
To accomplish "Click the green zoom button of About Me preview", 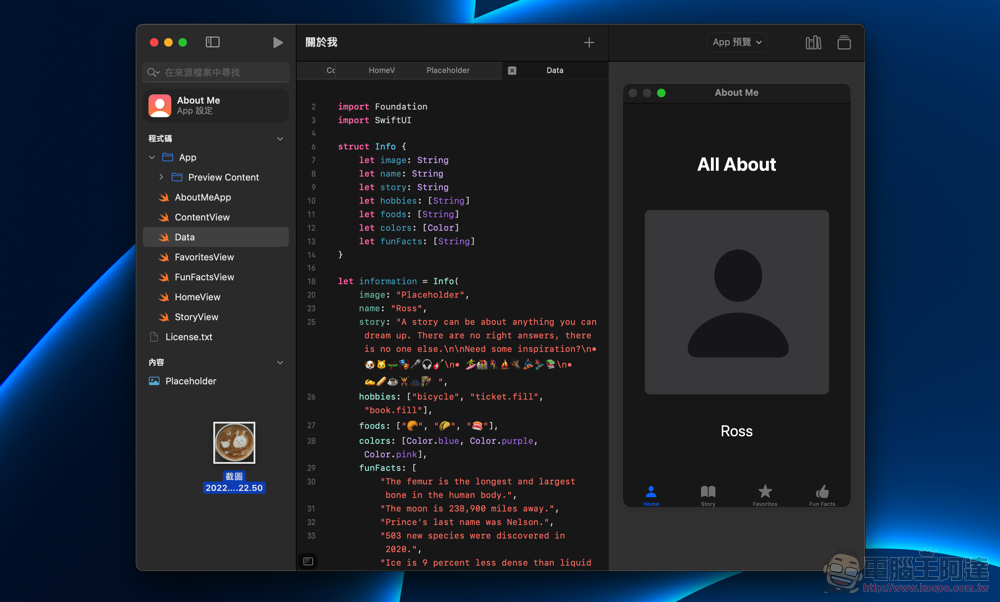I will click(661, 93).
